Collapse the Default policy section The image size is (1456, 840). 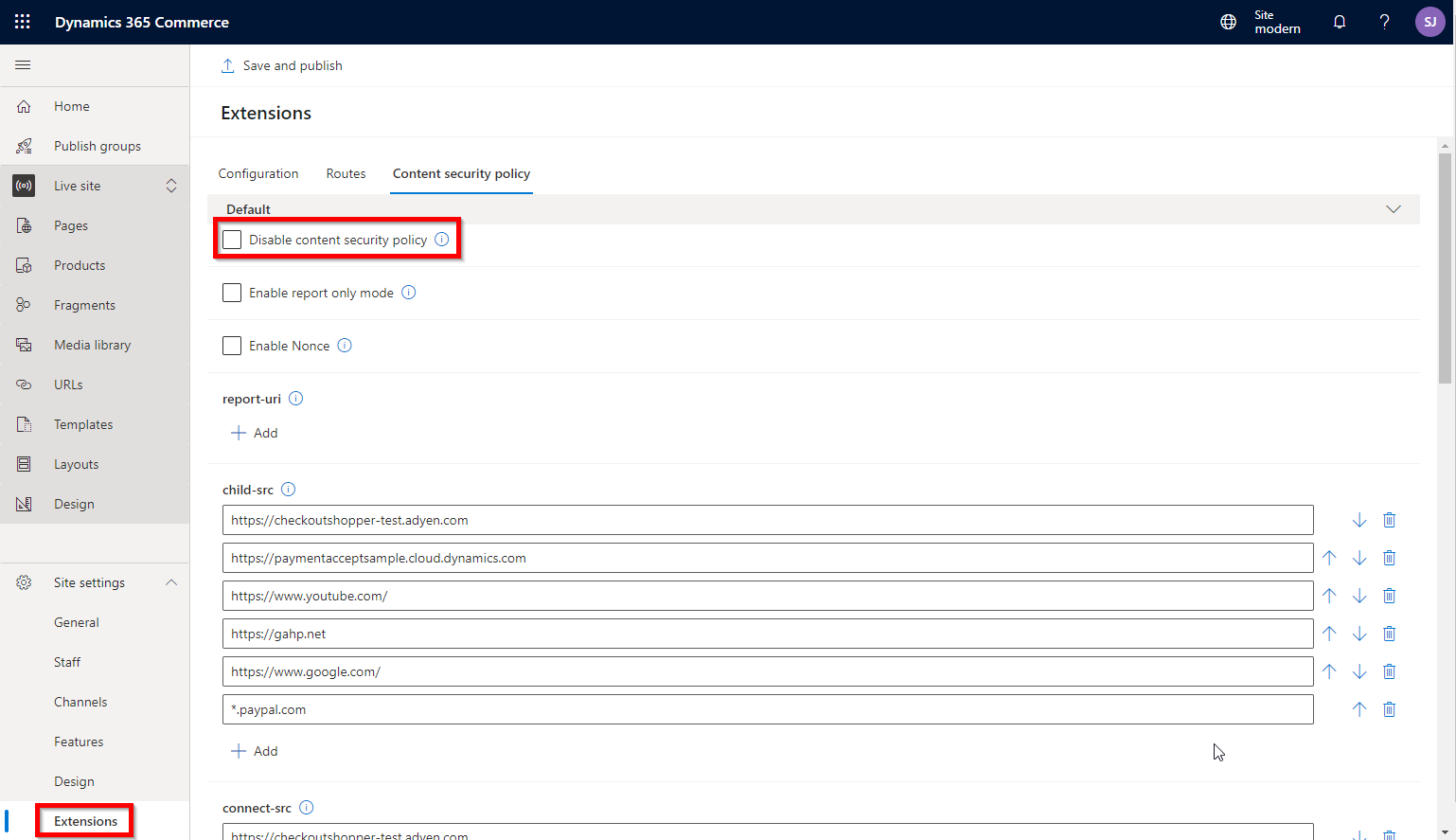[x=1393, y=209]
